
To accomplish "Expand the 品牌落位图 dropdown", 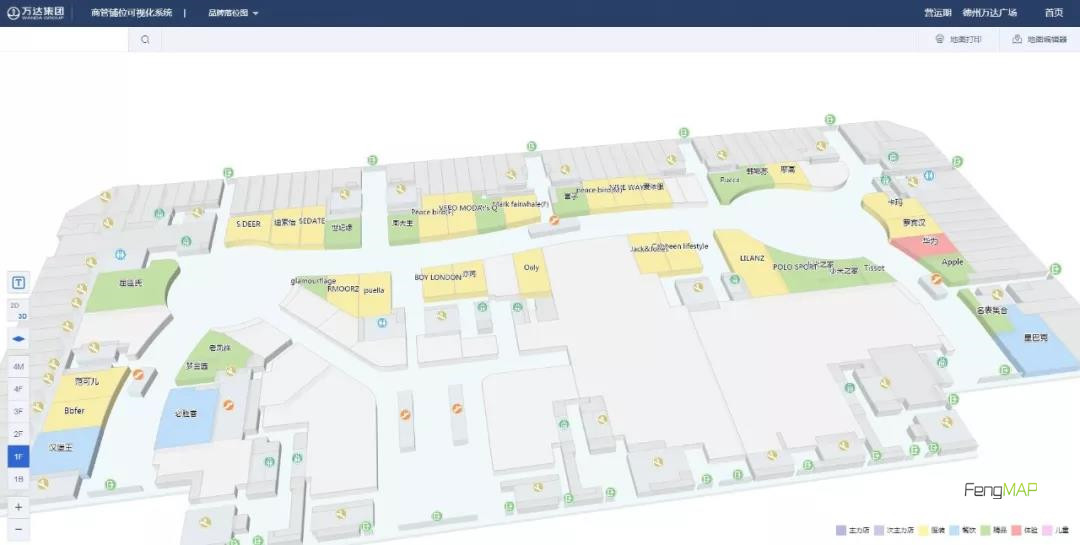I will [x=233, y=13].
